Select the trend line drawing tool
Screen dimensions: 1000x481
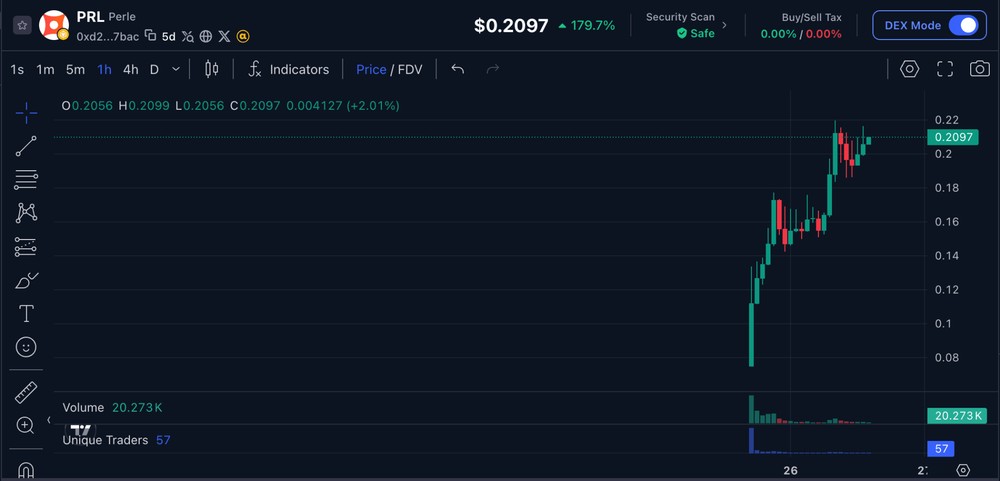pyautogui.click(x=26, y=146)
